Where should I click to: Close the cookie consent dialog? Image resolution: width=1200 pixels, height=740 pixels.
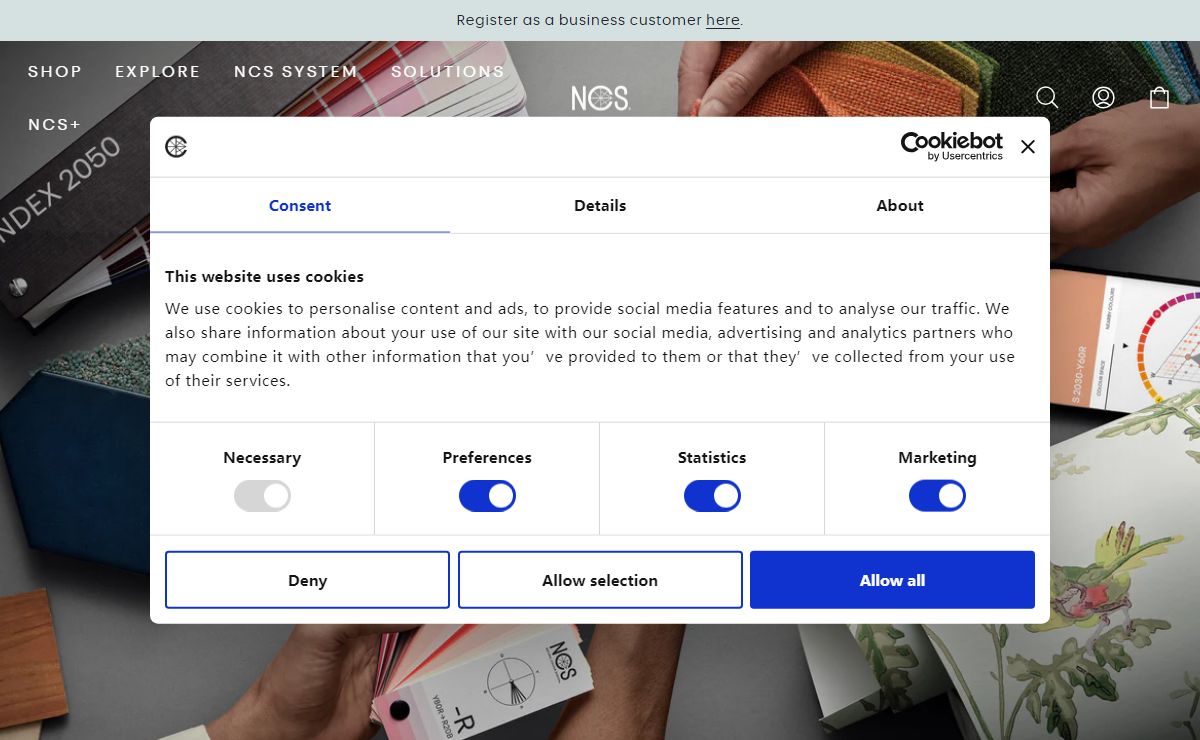click(1027, 146)
